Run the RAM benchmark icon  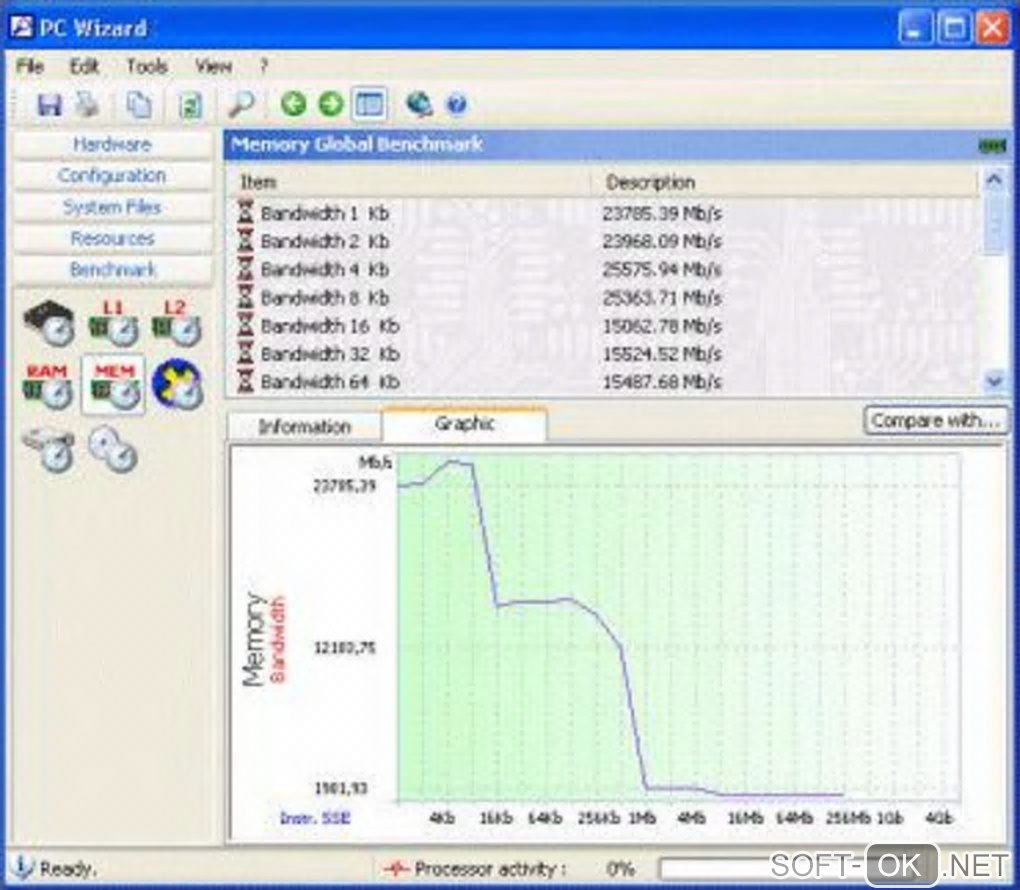coord(47,385)
